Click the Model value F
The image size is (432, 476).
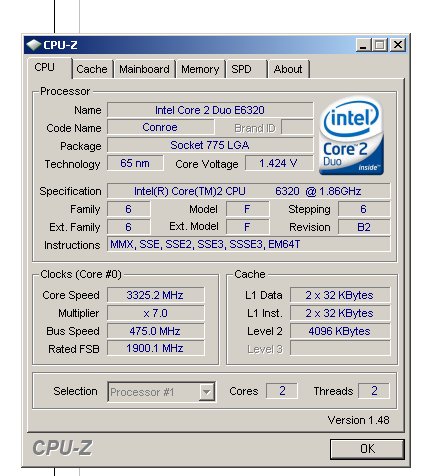pos(248,209)
